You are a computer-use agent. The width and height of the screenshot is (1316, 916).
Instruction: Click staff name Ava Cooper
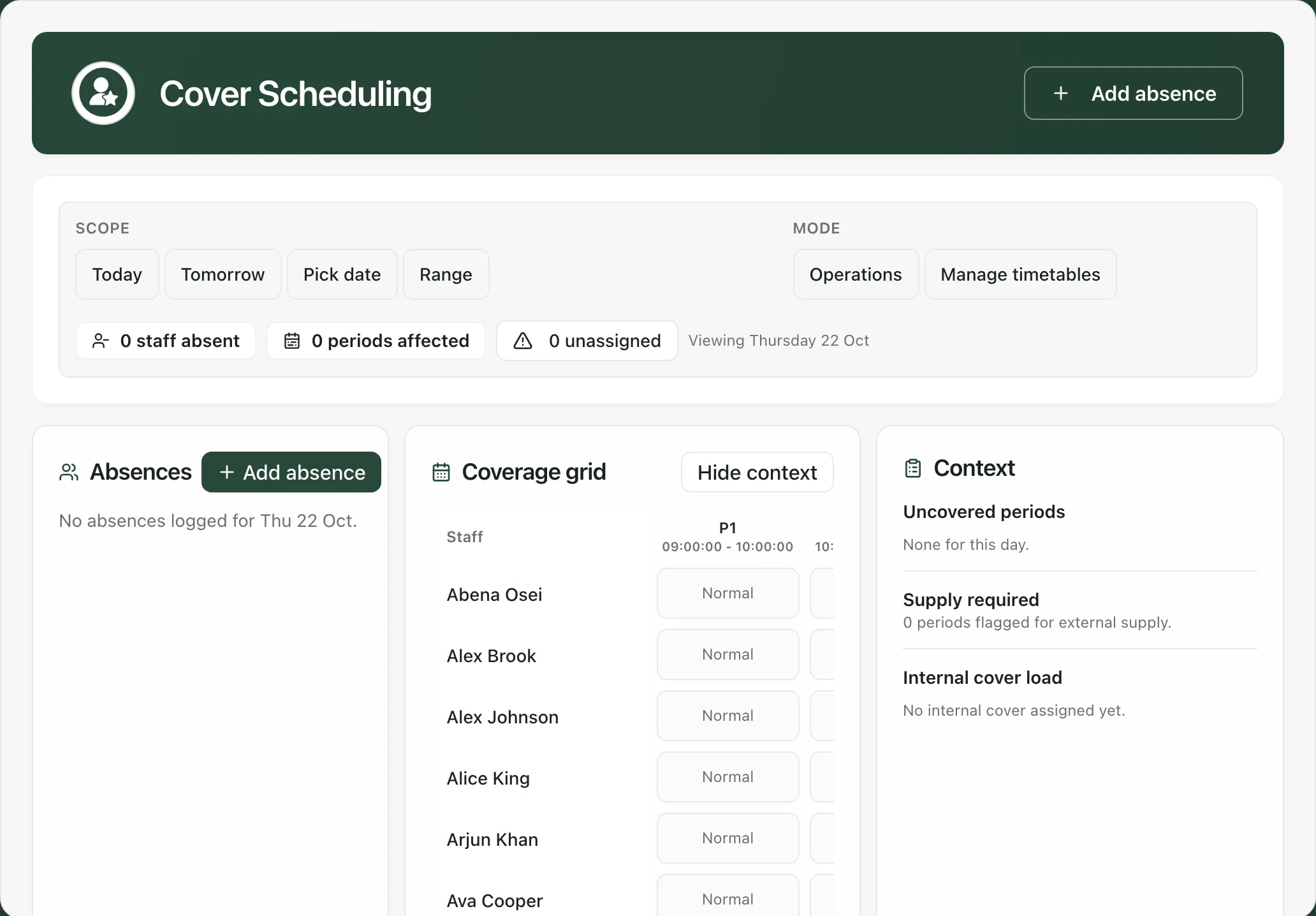pos(494,901)
